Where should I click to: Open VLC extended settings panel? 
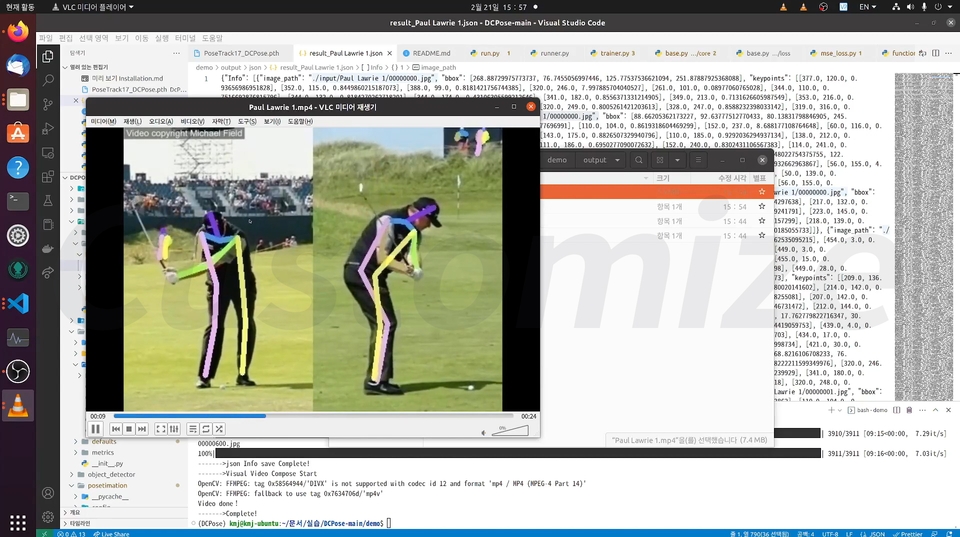(174, 429)
